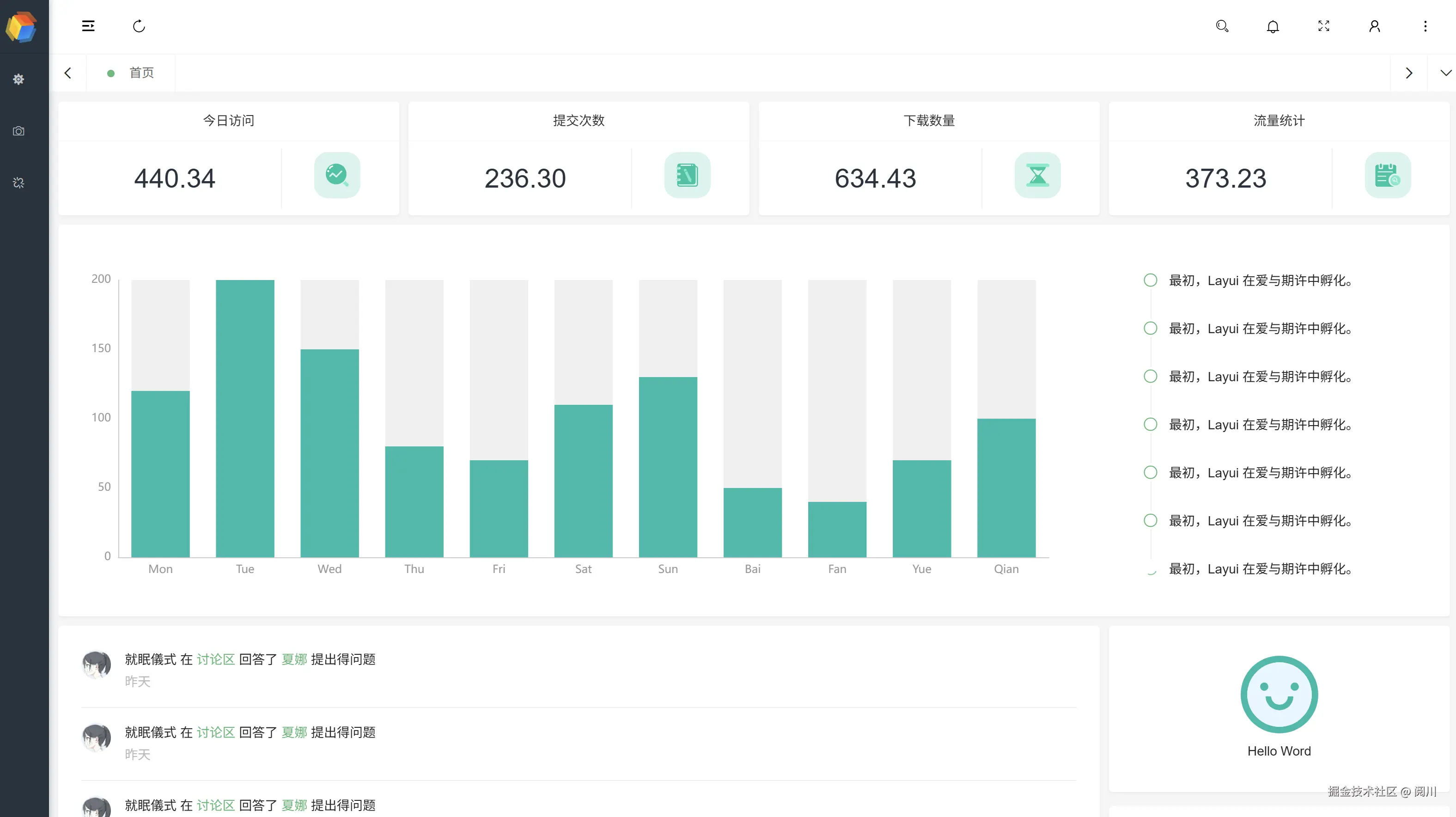Image resolution: width=1456 pixels, height=817 pixels.
Task: Click the refresh page icon
Action: pyautogui.click(x=139, y=26)
